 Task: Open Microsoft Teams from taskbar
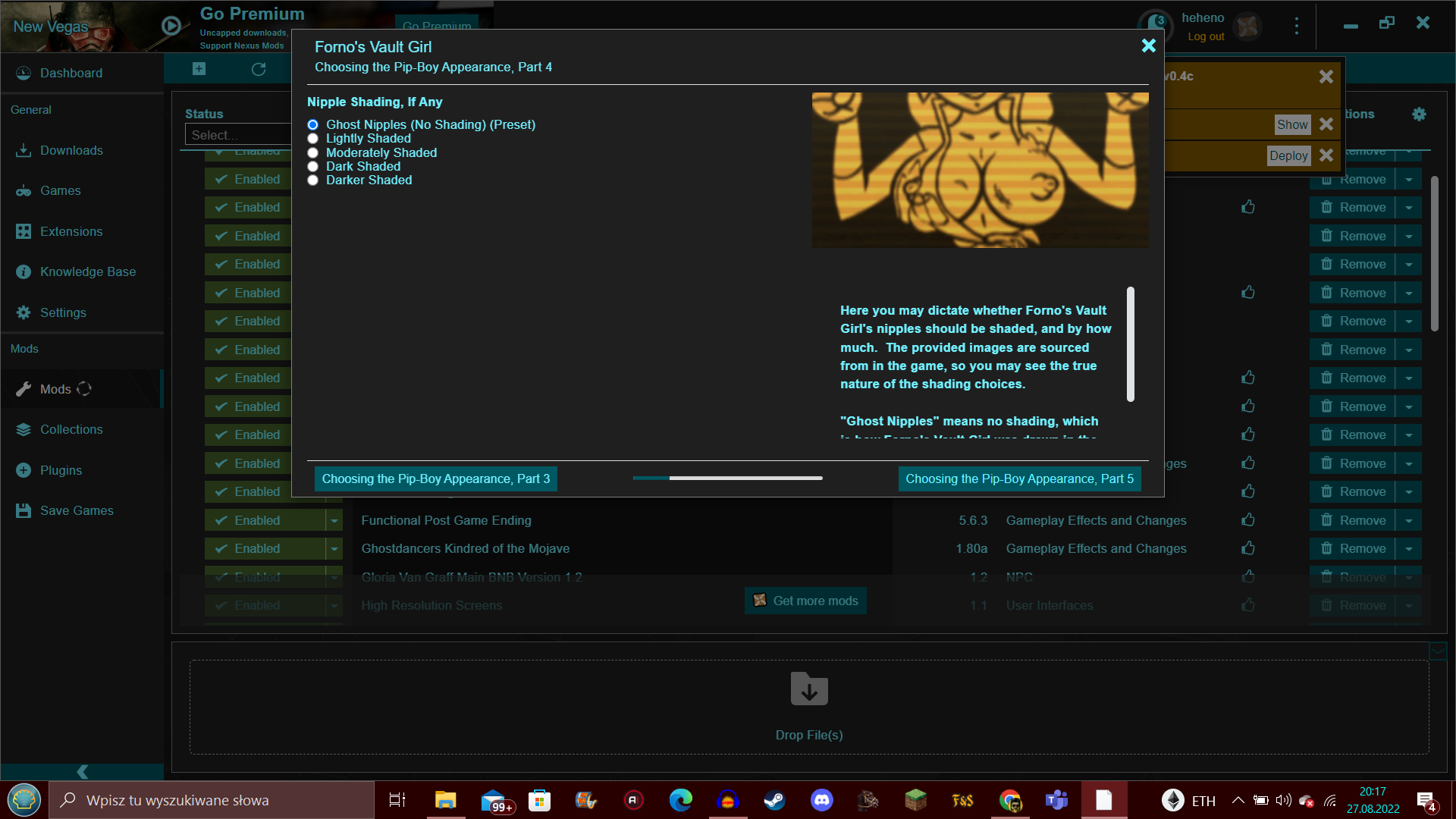point(1056,800)
